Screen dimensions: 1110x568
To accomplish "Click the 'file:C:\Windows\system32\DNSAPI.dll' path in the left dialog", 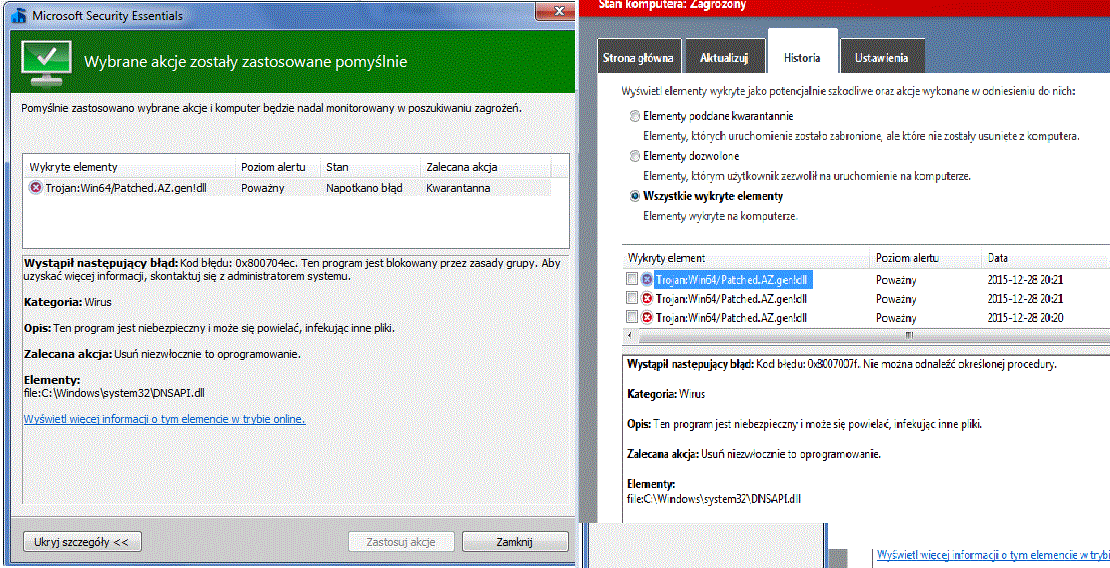I will (x=114, y=393).
